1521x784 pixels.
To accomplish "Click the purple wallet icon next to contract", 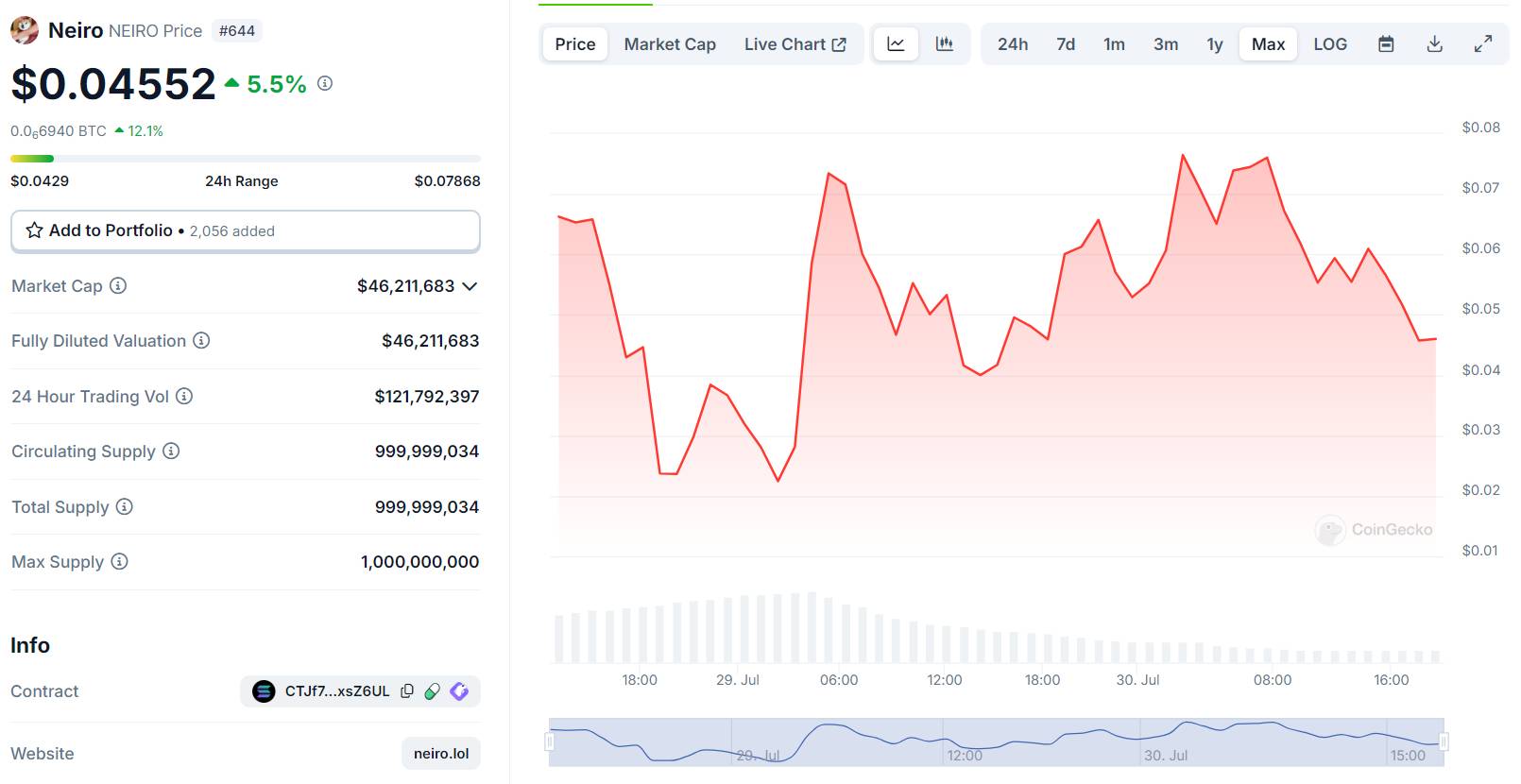I will pos(460,691).
